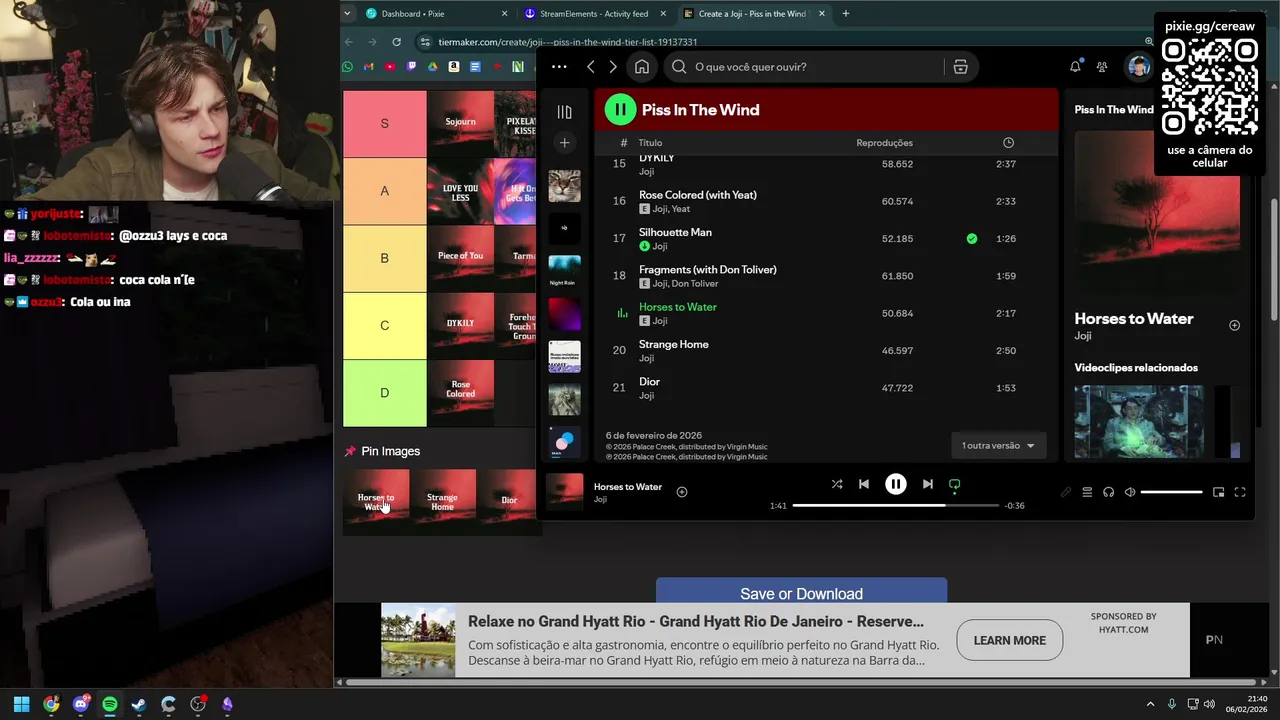The image size is (1280, 720).
Task: Seek within the track progress bar
Action: tap(896, 506)
